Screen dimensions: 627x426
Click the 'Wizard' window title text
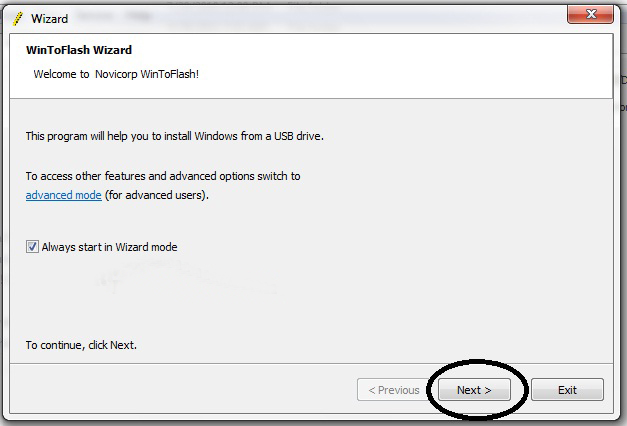[50, 19]
